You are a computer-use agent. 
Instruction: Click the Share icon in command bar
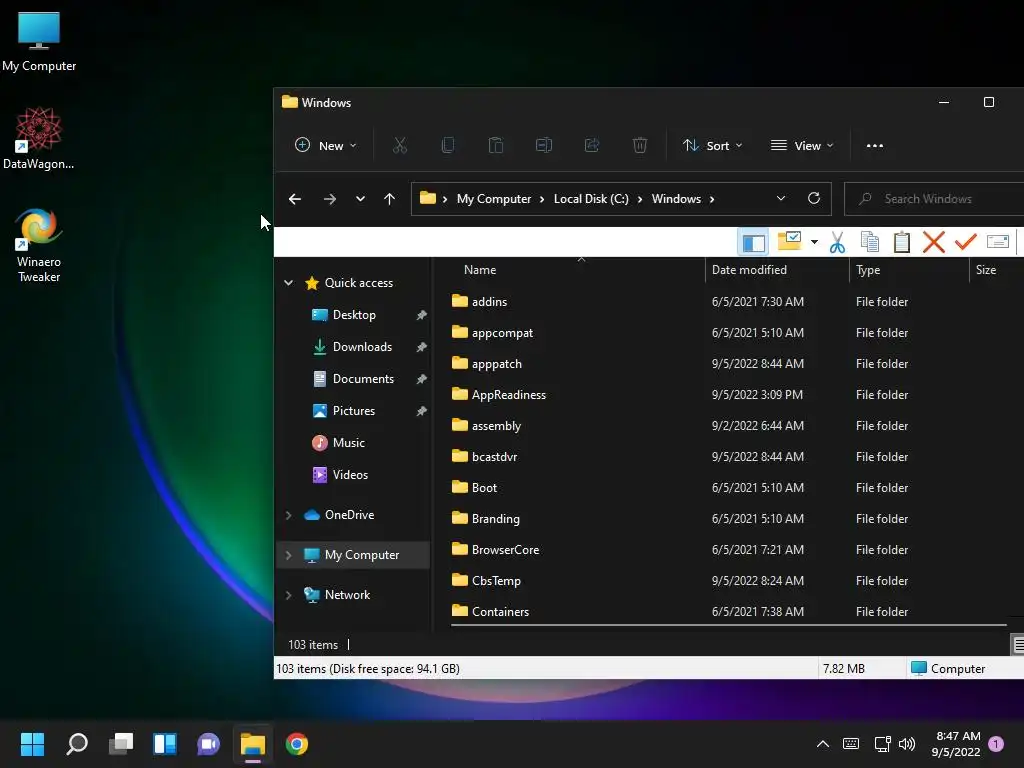pos(592,146)
